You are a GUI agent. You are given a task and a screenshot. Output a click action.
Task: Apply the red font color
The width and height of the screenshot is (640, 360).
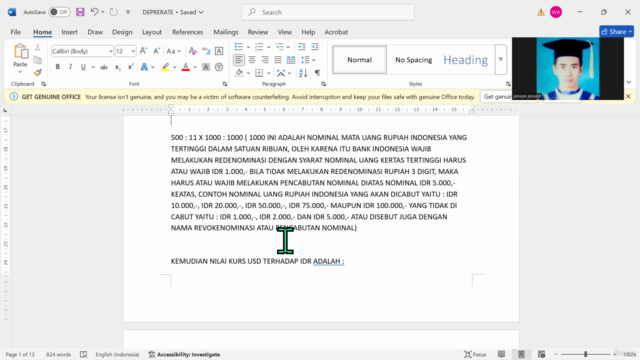186,67
